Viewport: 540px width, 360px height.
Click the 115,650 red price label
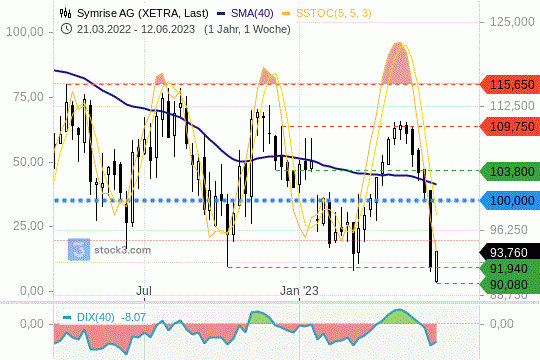click(511, 84)
